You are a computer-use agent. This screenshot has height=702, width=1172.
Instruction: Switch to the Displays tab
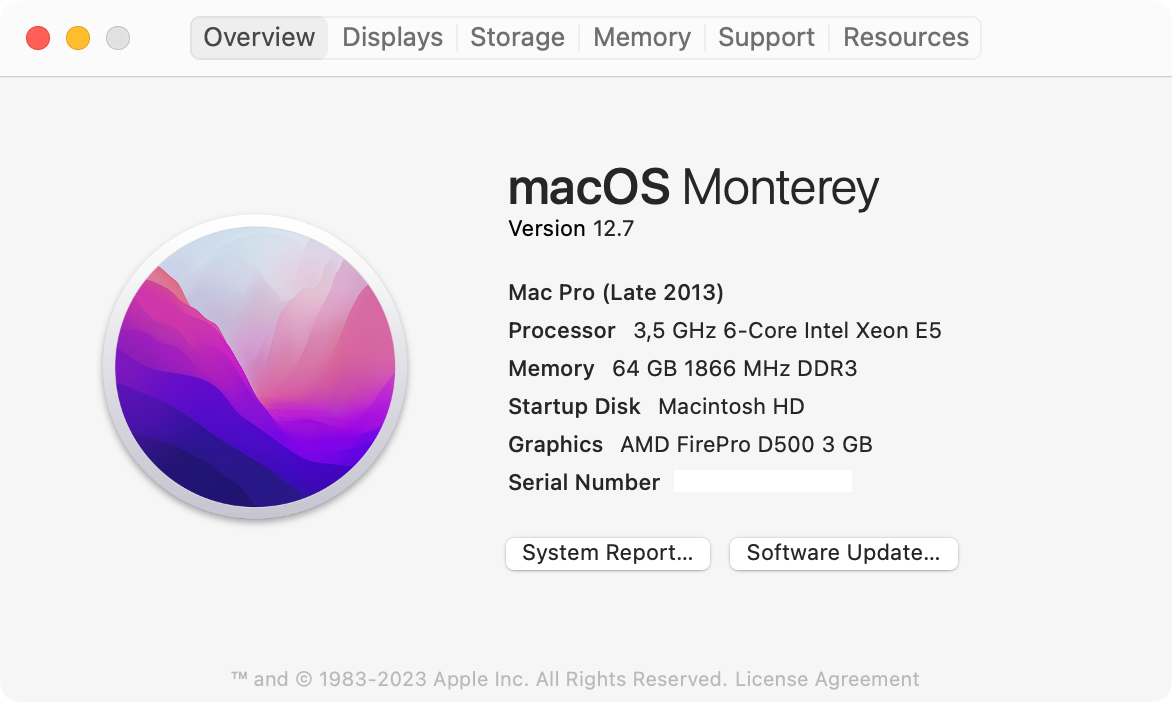[392, 38]
